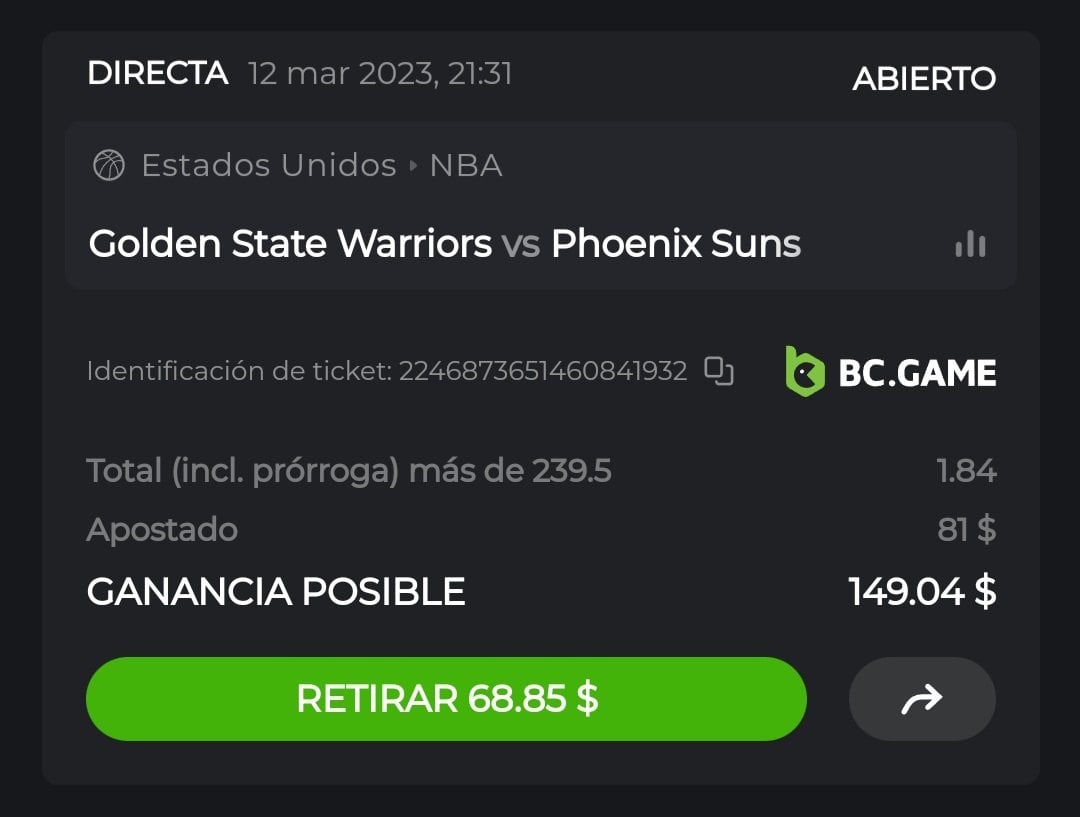
Task: Click the Total más de 239.5 selection
Action: click(349, 470)
